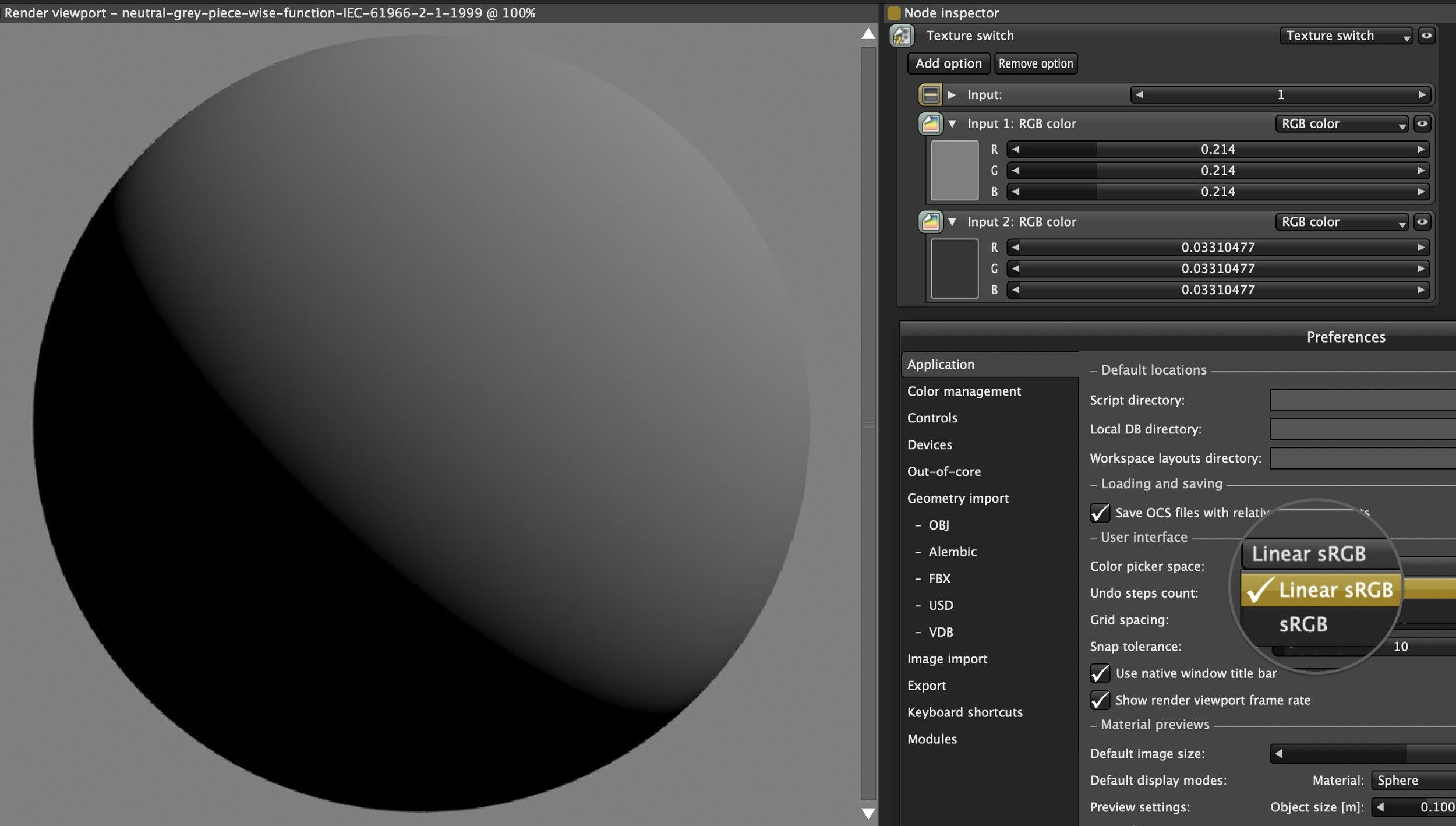Click the Input pin icon
1456x826 pixels.
pos(930,94)
